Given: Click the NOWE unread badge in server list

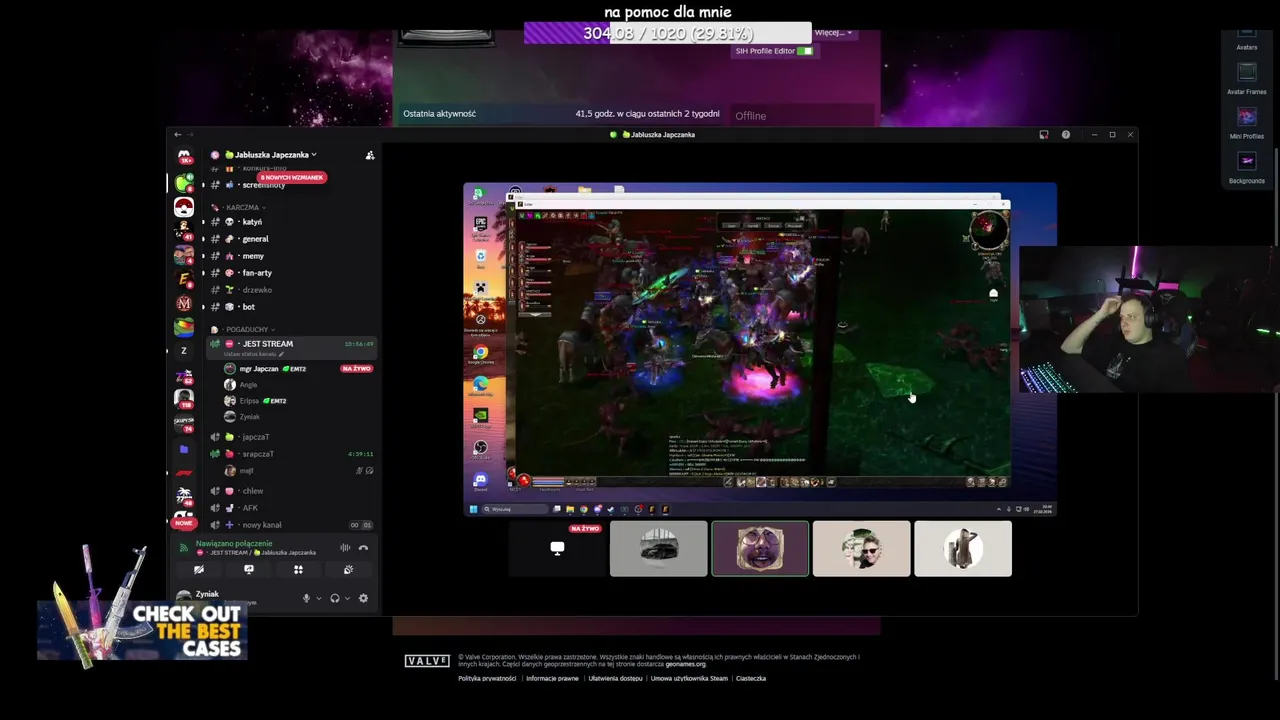Looking at the screenshot, I should (x=183, y=523).
